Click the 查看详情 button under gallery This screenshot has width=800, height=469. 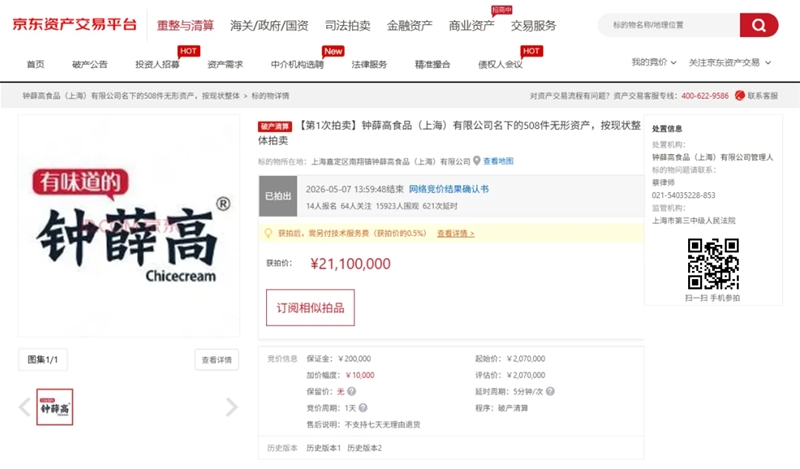click(x=217, y=360)
